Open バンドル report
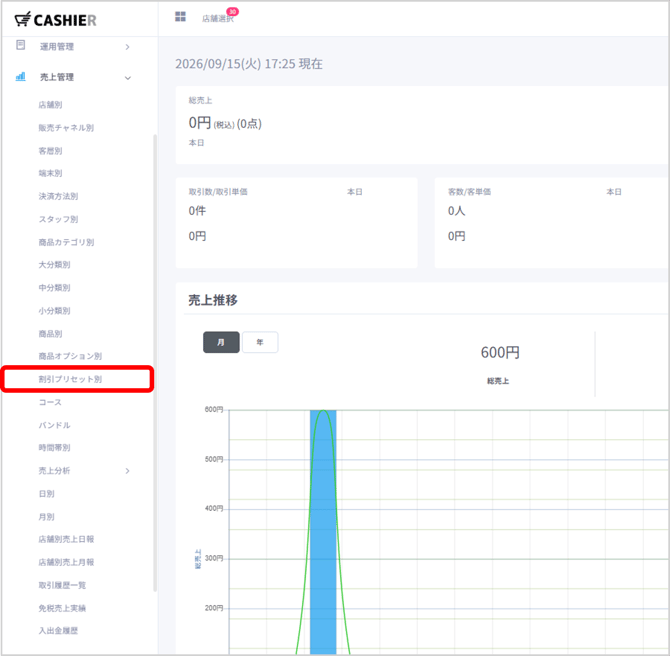The image size is (670, 656). [x=54, y=425]
